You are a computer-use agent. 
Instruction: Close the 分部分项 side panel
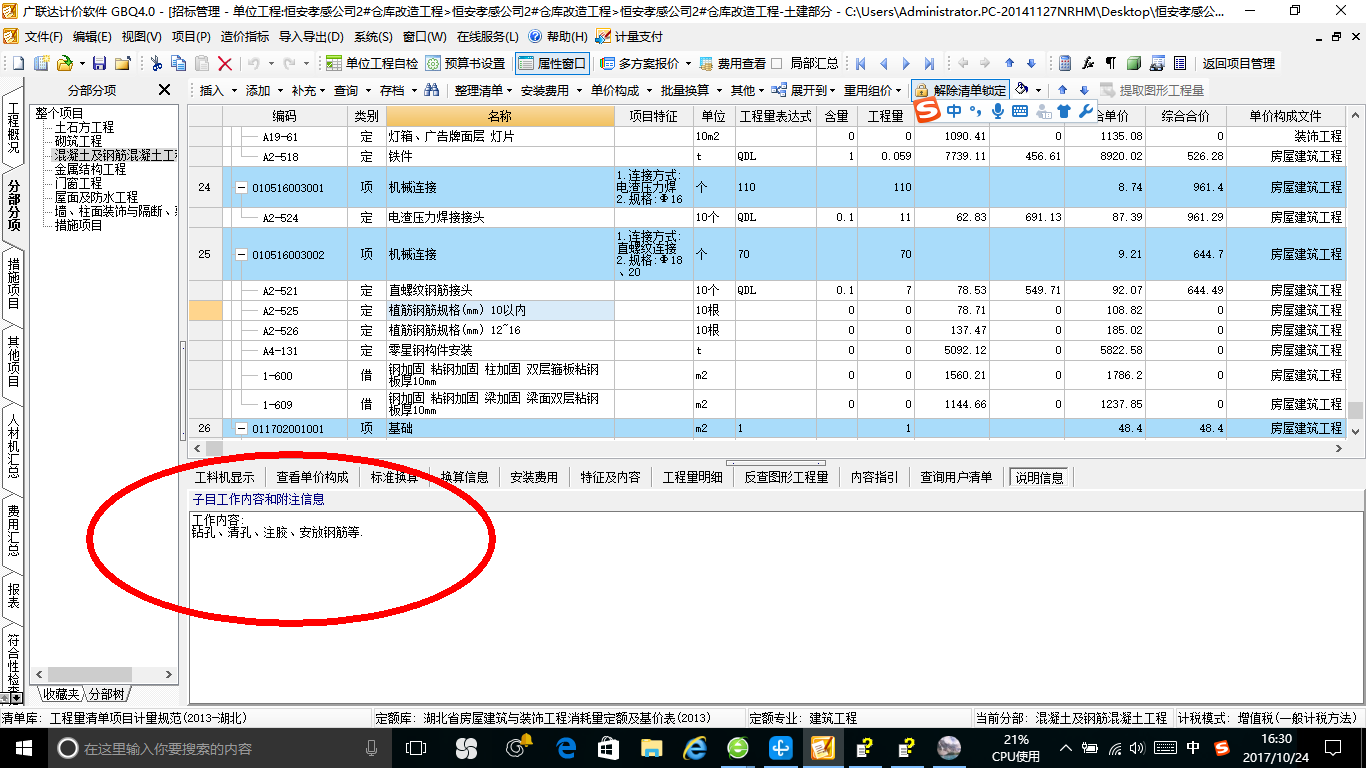pyautogui.click(x=165, y=90)
